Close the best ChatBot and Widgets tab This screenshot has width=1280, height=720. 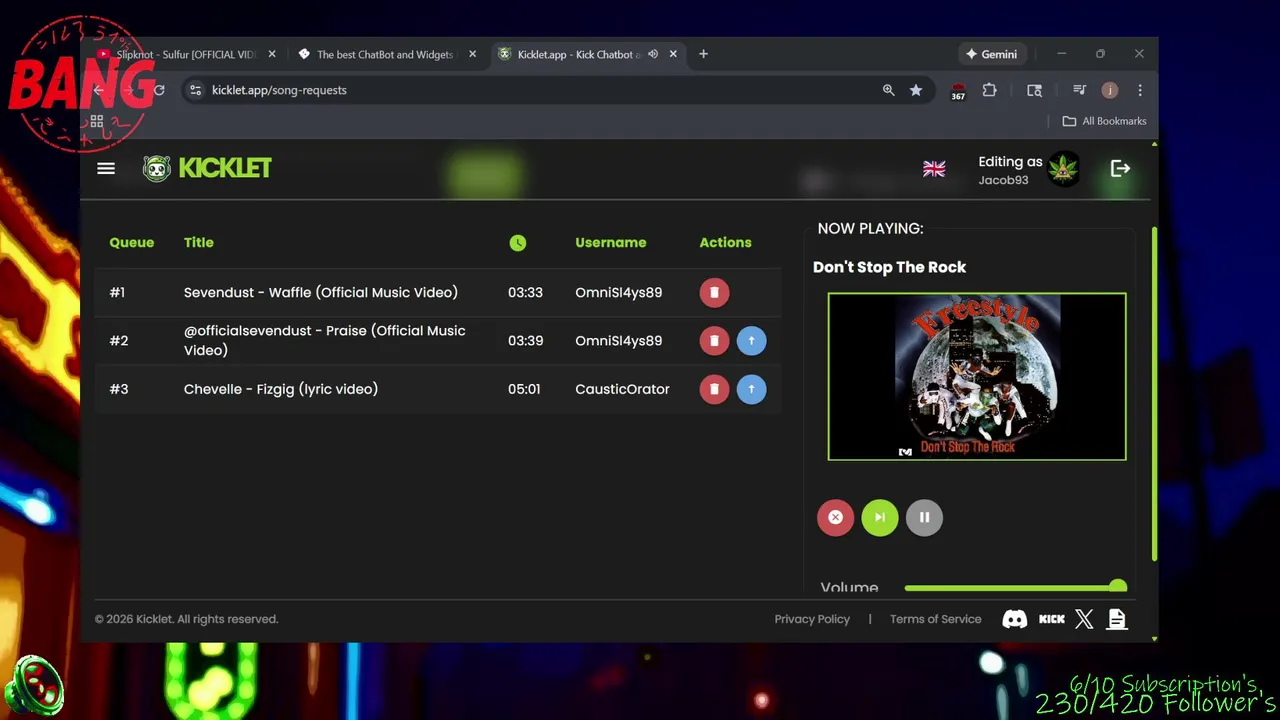(x=472, y=54)
